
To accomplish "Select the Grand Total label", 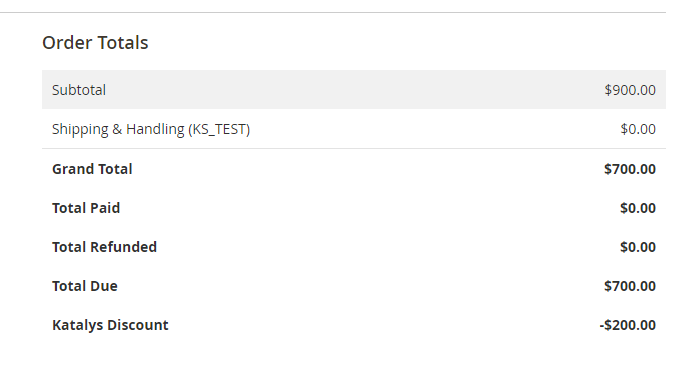I will [x=92, y=169].
